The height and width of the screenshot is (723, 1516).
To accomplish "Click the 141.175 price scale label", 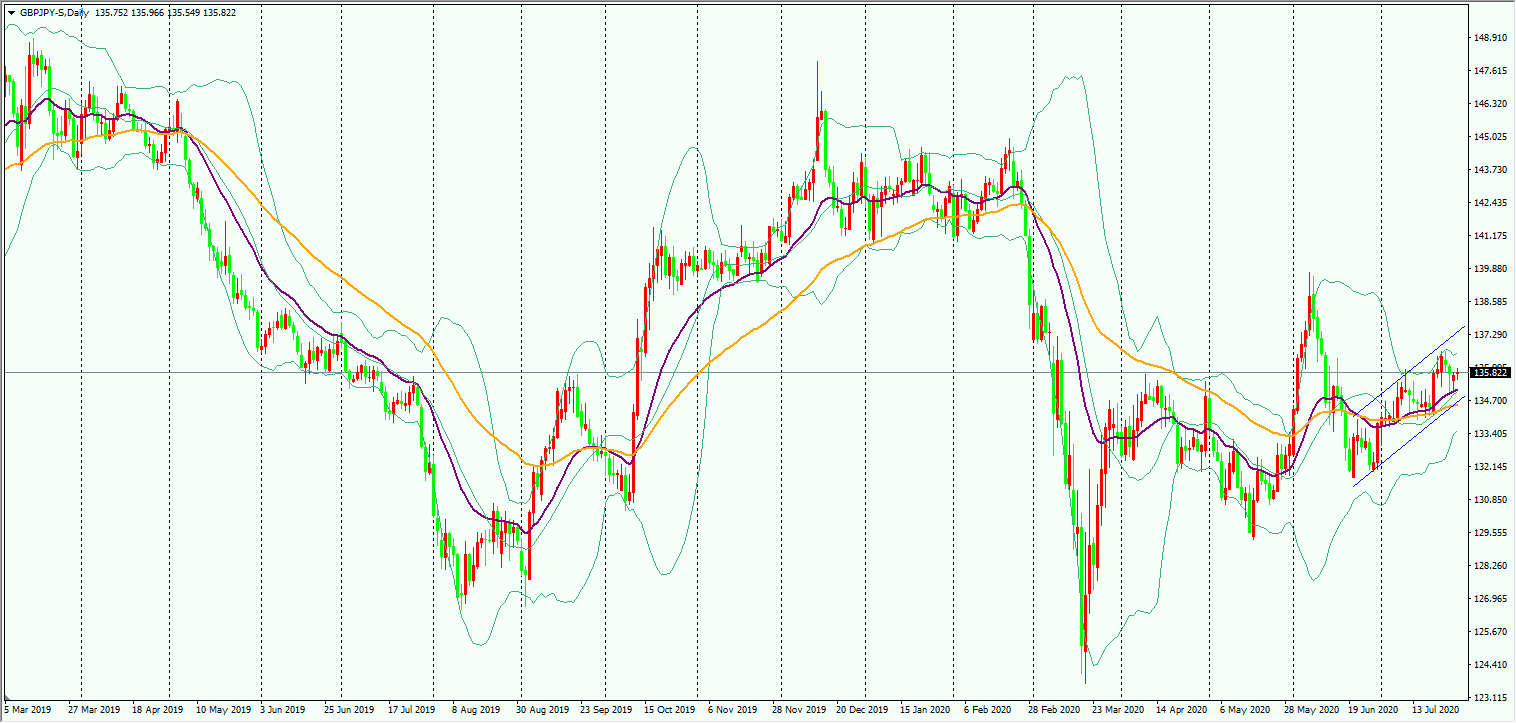I will tap(1490, 236).
